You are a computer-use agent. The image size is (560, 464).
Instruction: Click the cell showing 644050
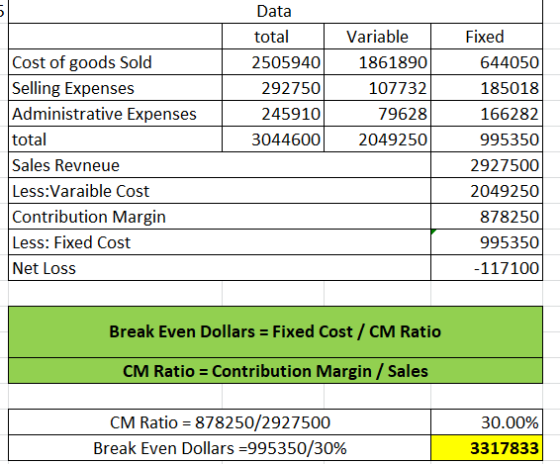[486, 62]
